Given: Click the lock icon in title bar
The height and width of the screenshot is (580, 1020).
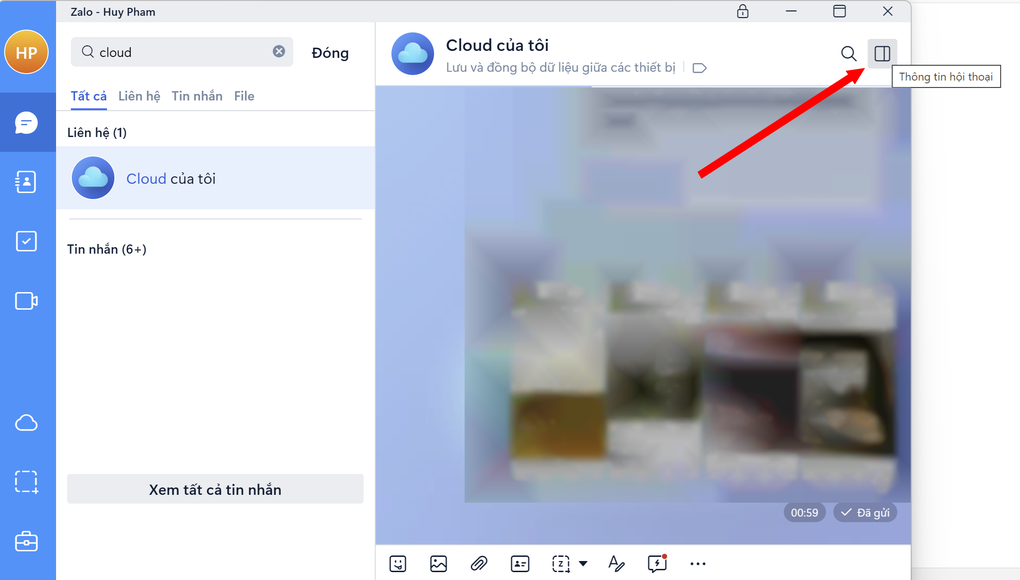Looking at the screenshot, I should (743, 11).
